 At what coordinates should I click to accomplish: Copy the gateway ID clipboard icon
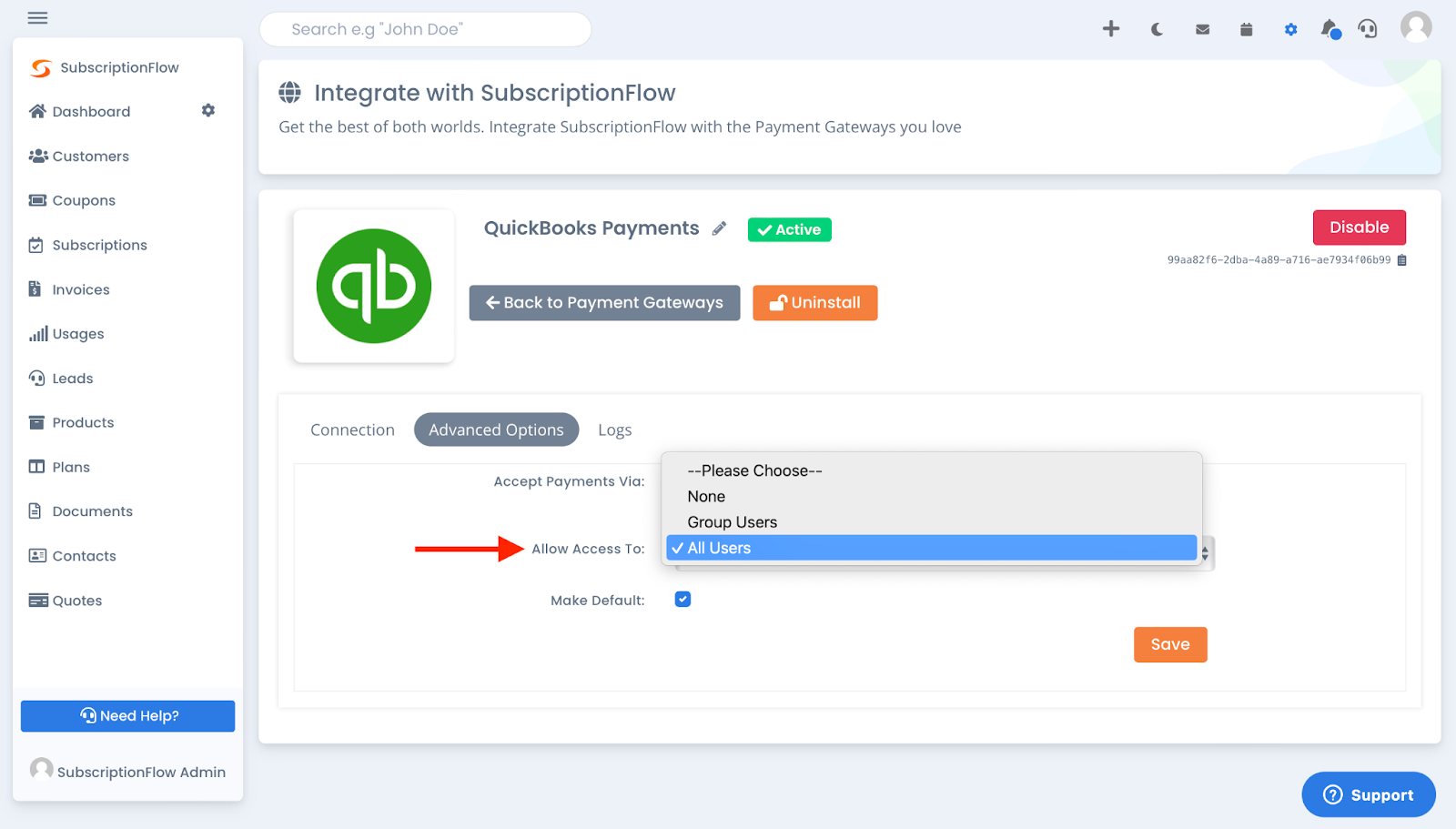(1401, 260)
